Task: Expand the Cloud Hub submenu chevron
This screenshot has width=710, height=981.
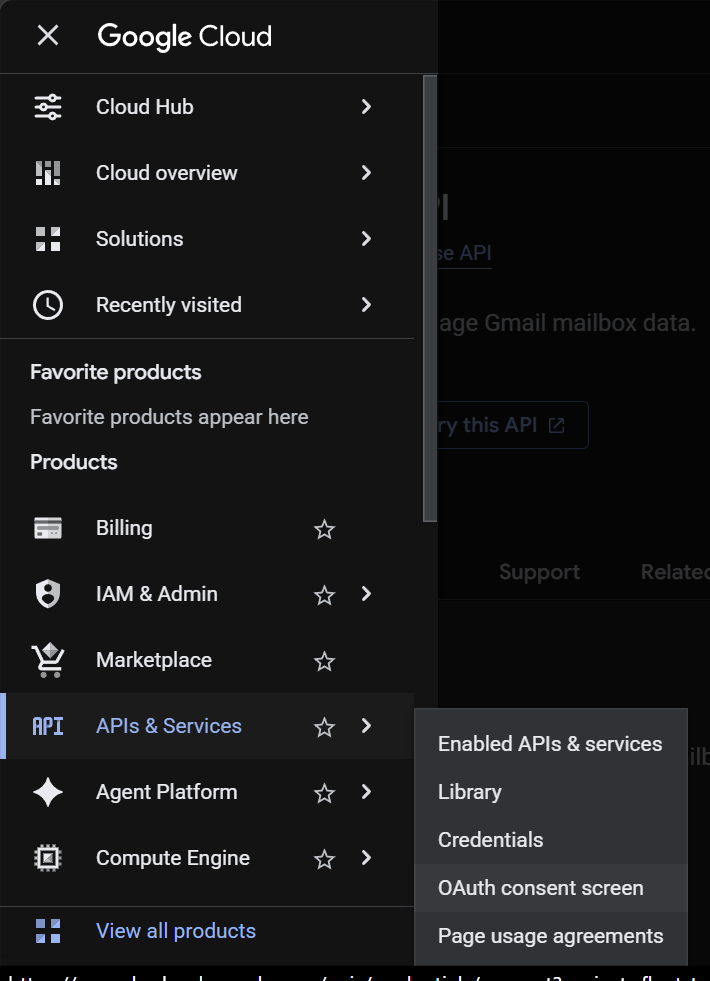Action: (367, 107)
